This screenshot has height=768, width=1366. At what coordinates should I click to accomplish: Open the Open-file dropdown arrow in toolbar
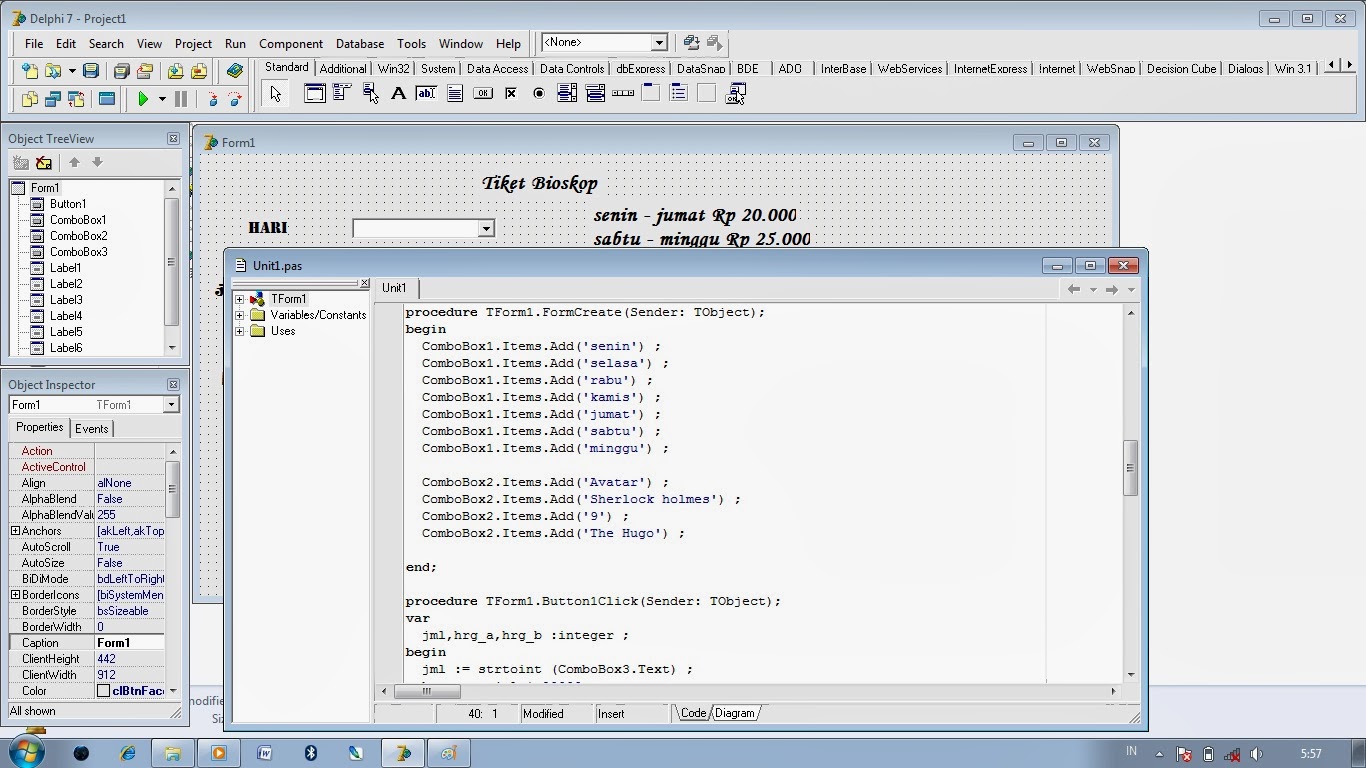pos(72,71)
